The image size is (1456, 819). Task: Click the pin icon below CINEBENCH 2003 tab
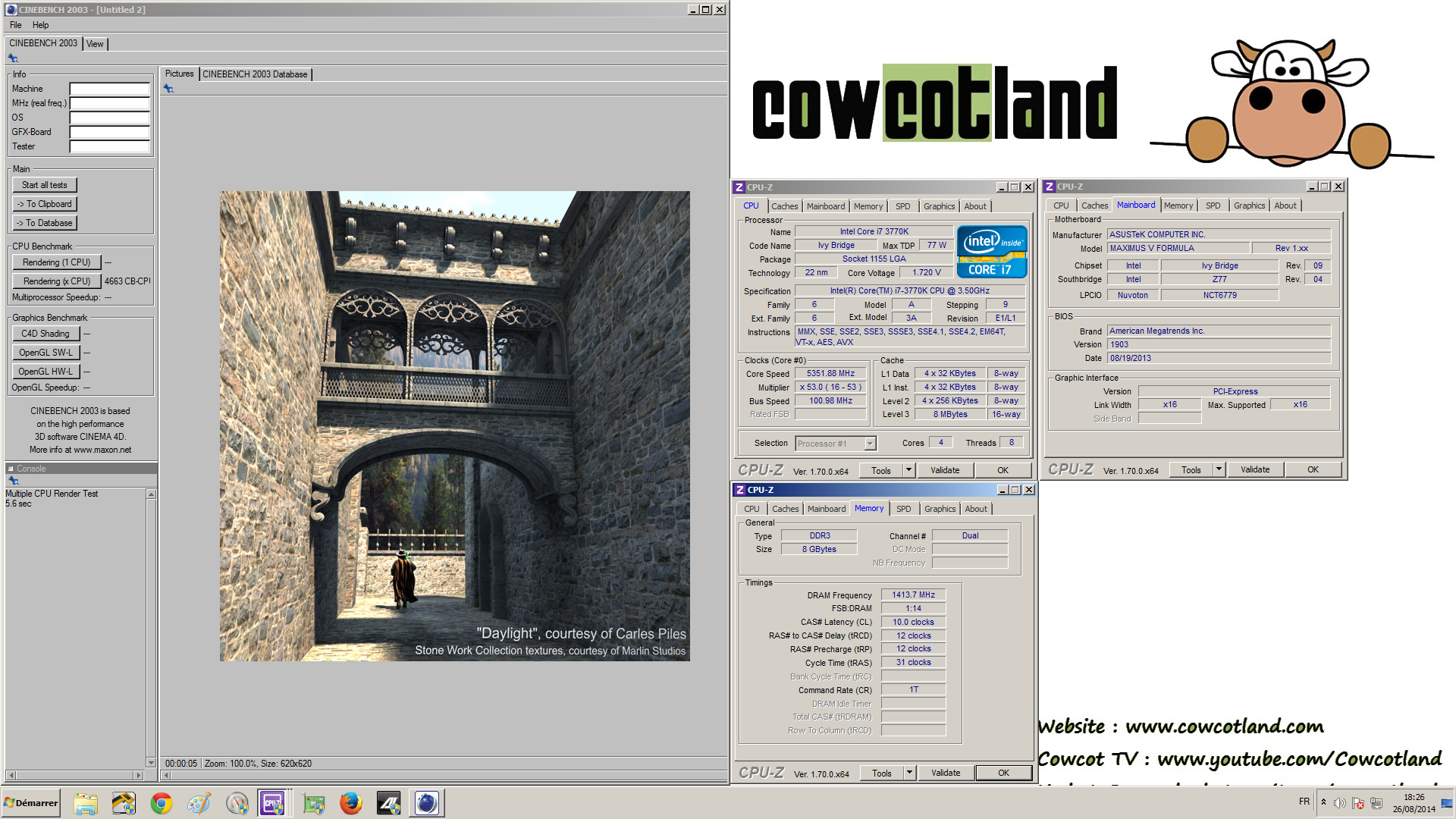[x=13, y=58]
